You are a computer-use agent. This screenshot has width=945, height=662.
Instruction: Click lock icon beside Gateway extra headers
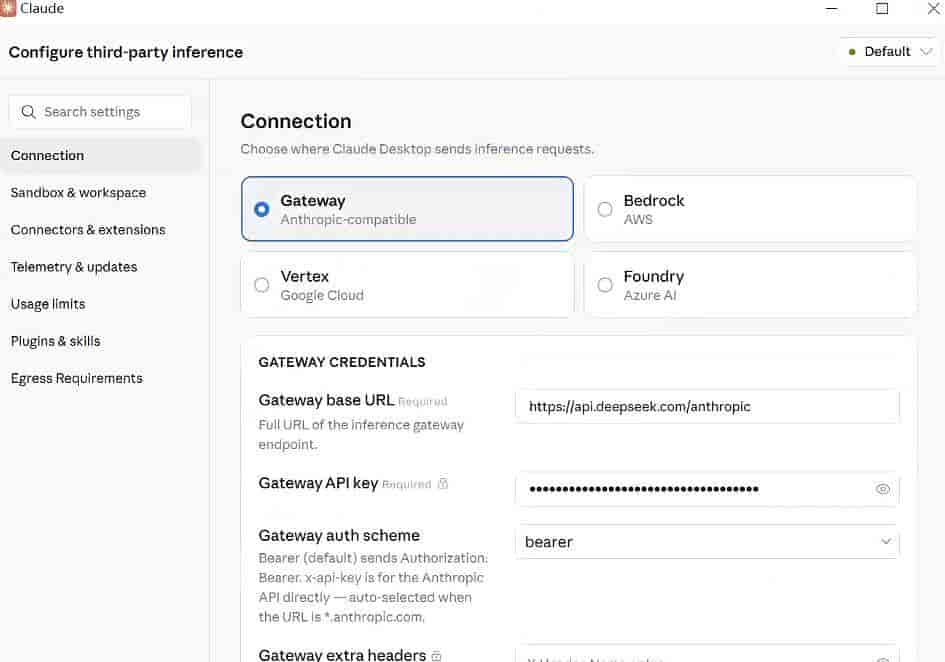[436, 656]
